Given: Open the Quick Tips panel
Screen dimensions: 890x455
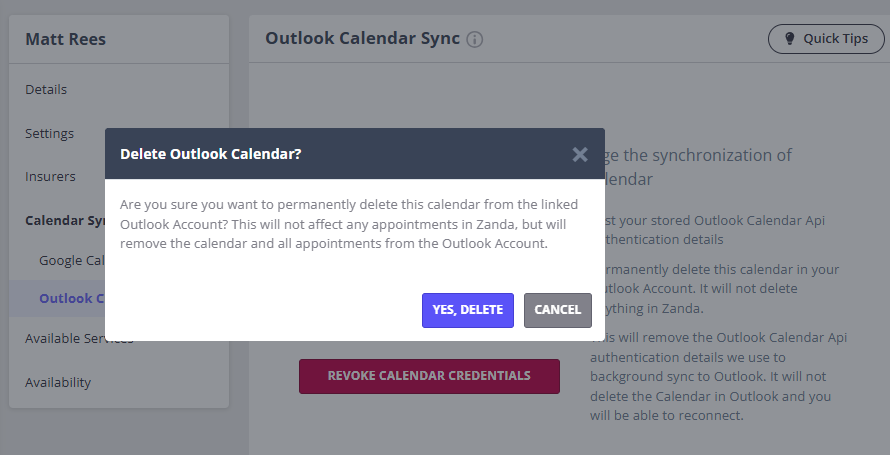Looking at the screenshot, I should coord(826,39).
